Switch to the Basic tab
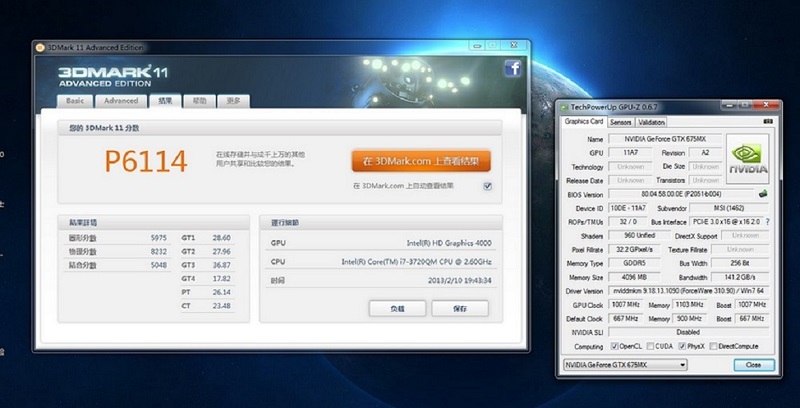The image size is (800, 408). click(x=75, y=101)
